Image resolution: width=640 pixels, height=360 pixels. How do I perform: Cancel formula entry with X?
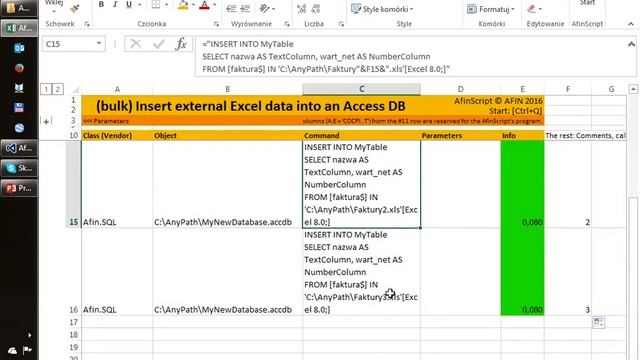pos(136,44)
